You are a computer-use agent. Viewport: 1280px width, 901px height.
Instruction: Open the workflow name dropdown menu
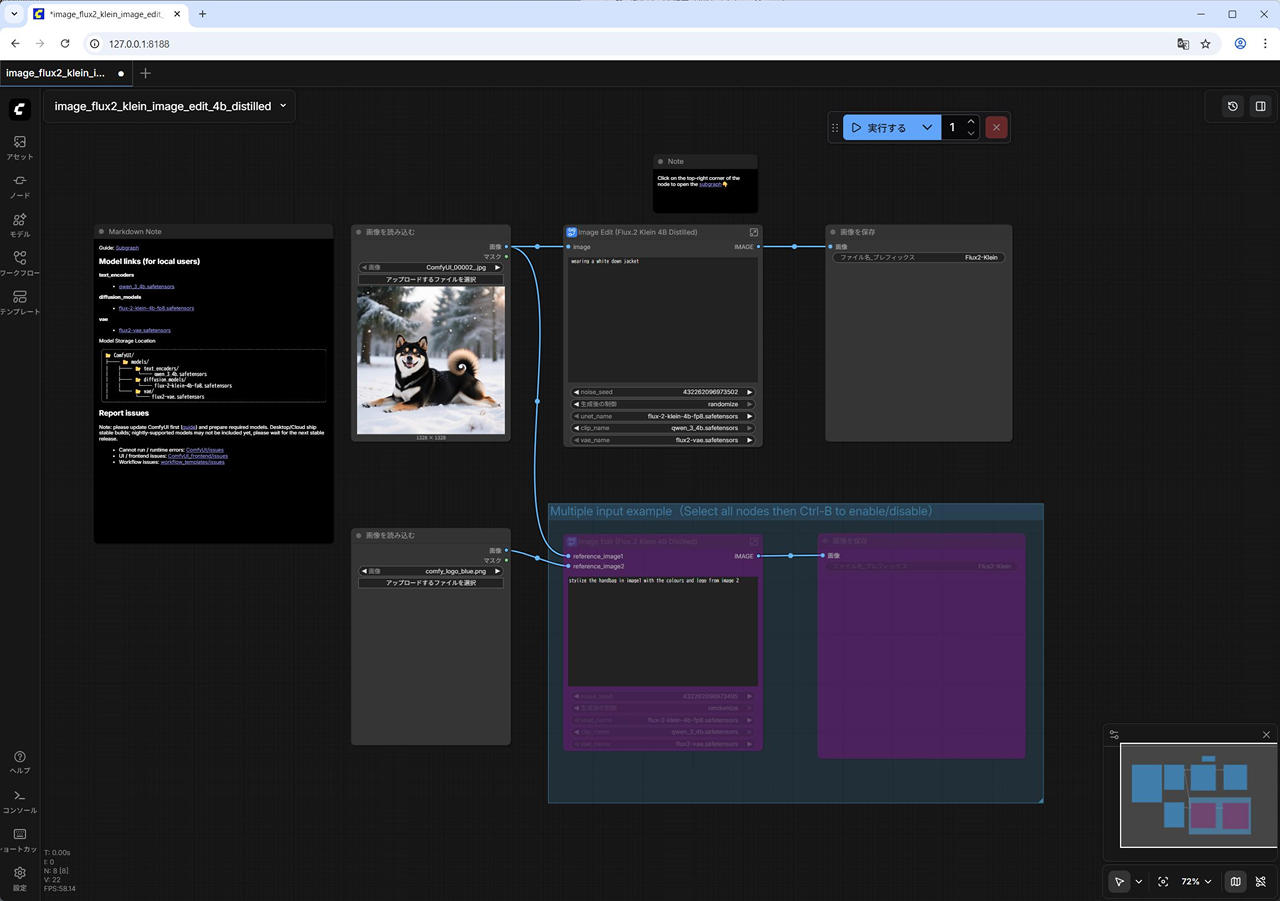pos(283,106)
